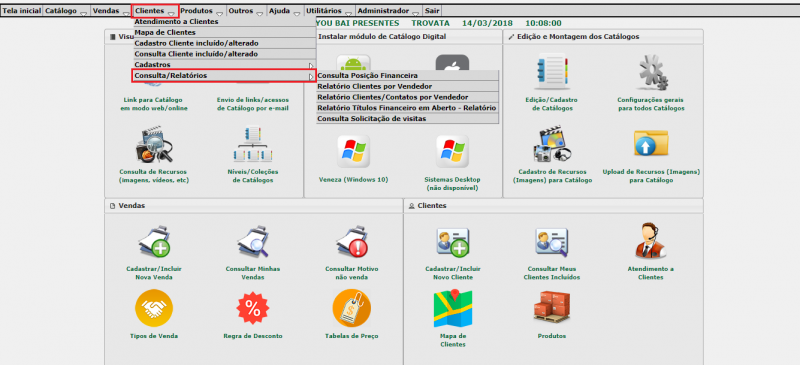Choose Relatório Títulos Financeiro em Aberto

pos(407,108)
